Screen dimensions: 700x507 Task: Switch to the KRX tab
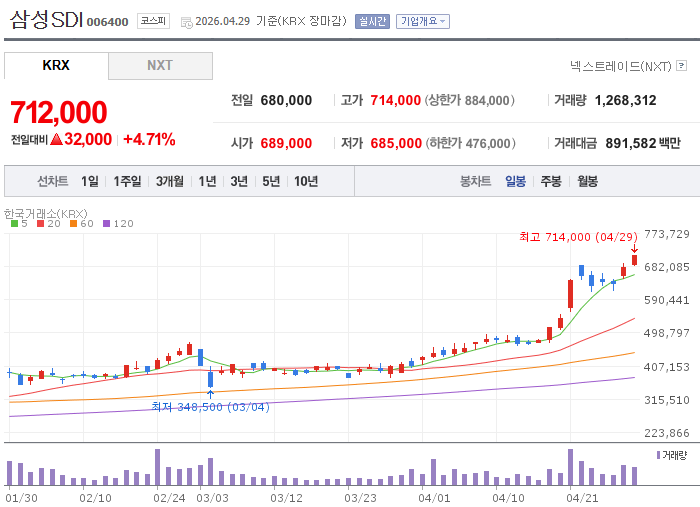click(56, 65)
